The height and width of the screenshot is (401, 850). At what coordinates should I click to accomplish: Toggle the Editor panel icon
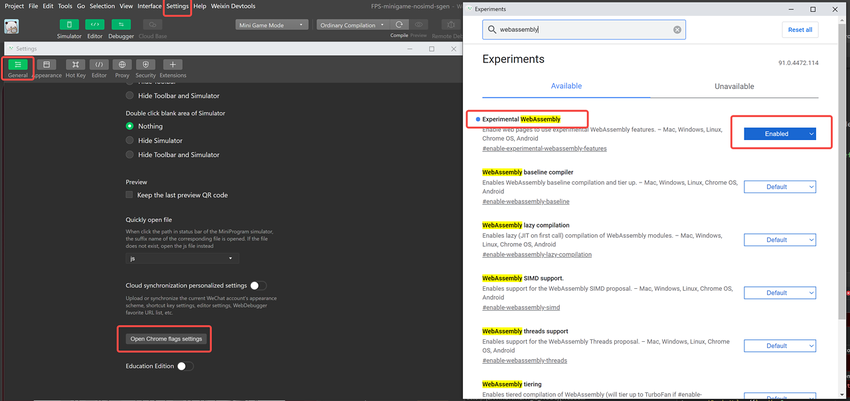point(95,23)
